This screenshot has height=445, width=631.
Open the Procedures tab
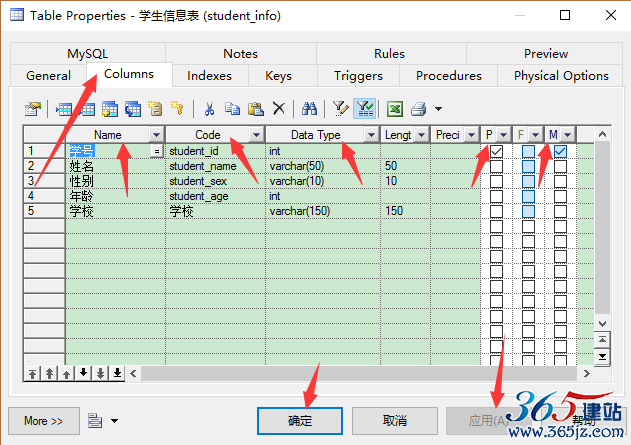point(449,76)
